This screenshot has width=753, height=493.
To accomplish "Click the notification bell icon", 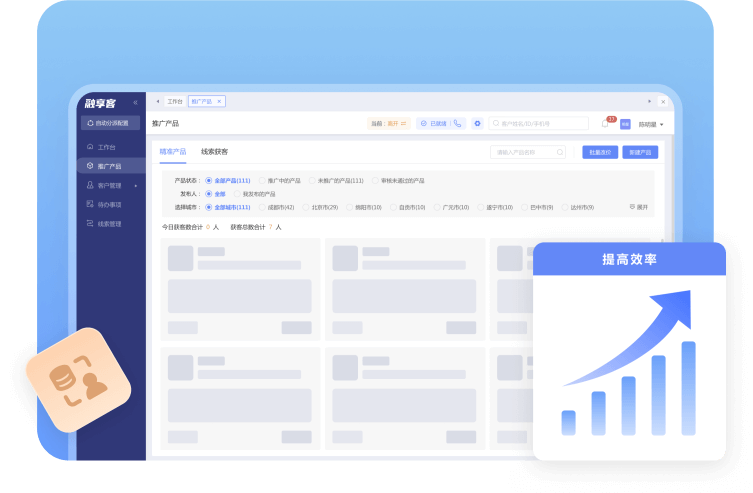I will click(x=605, y=124).
